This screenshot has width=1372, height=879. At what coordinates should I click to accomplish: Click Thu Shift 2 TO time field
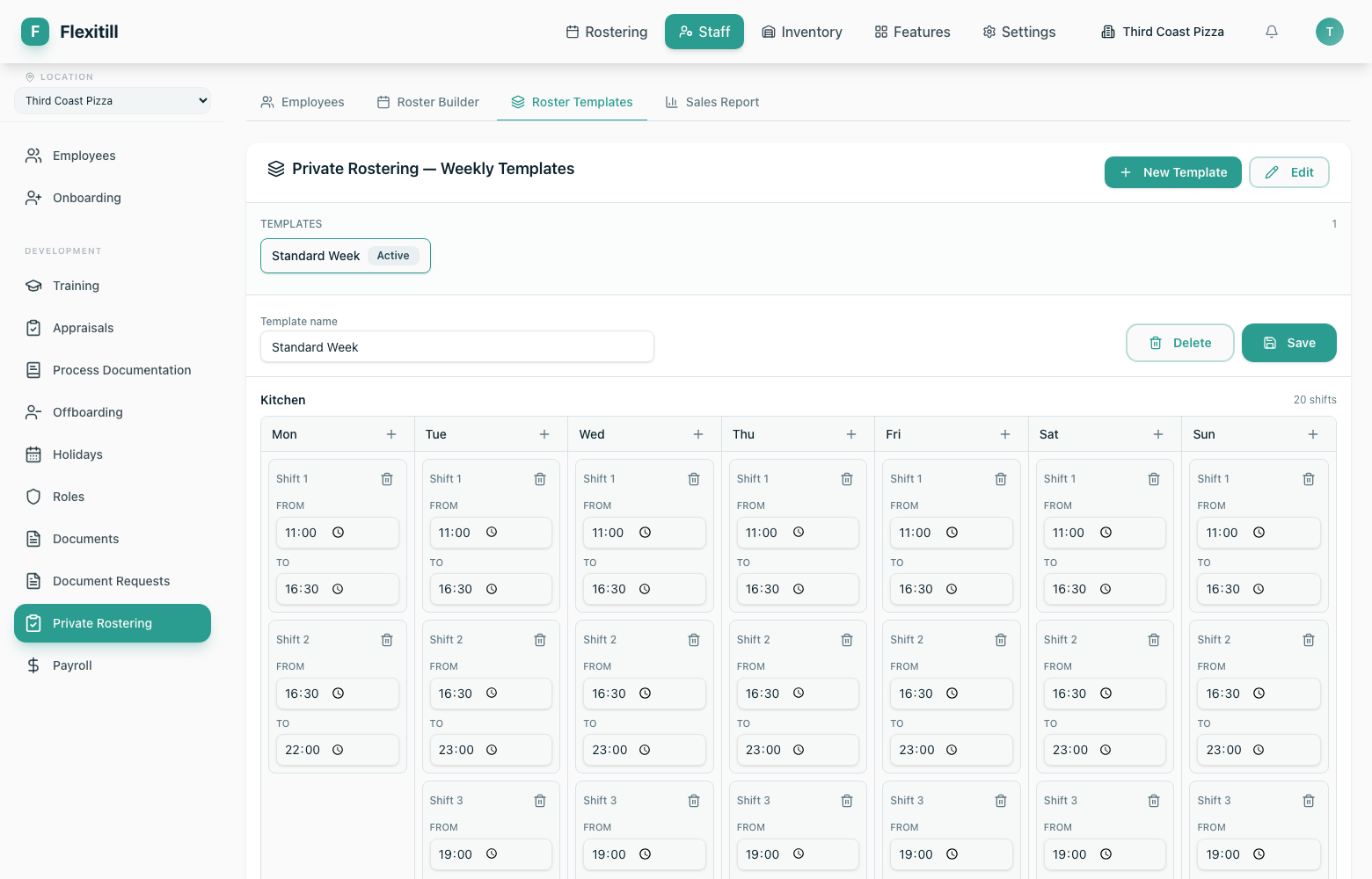[798, 750]
